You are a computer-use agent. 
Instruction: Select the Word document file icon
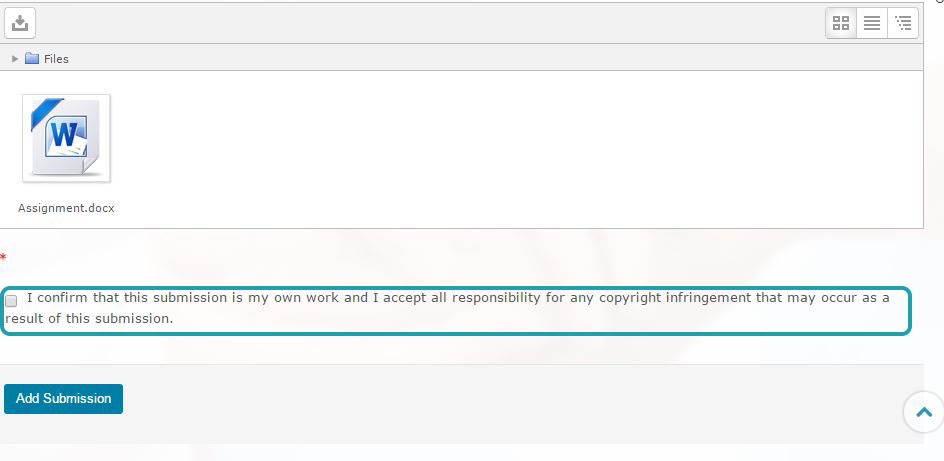coord(66,138)
